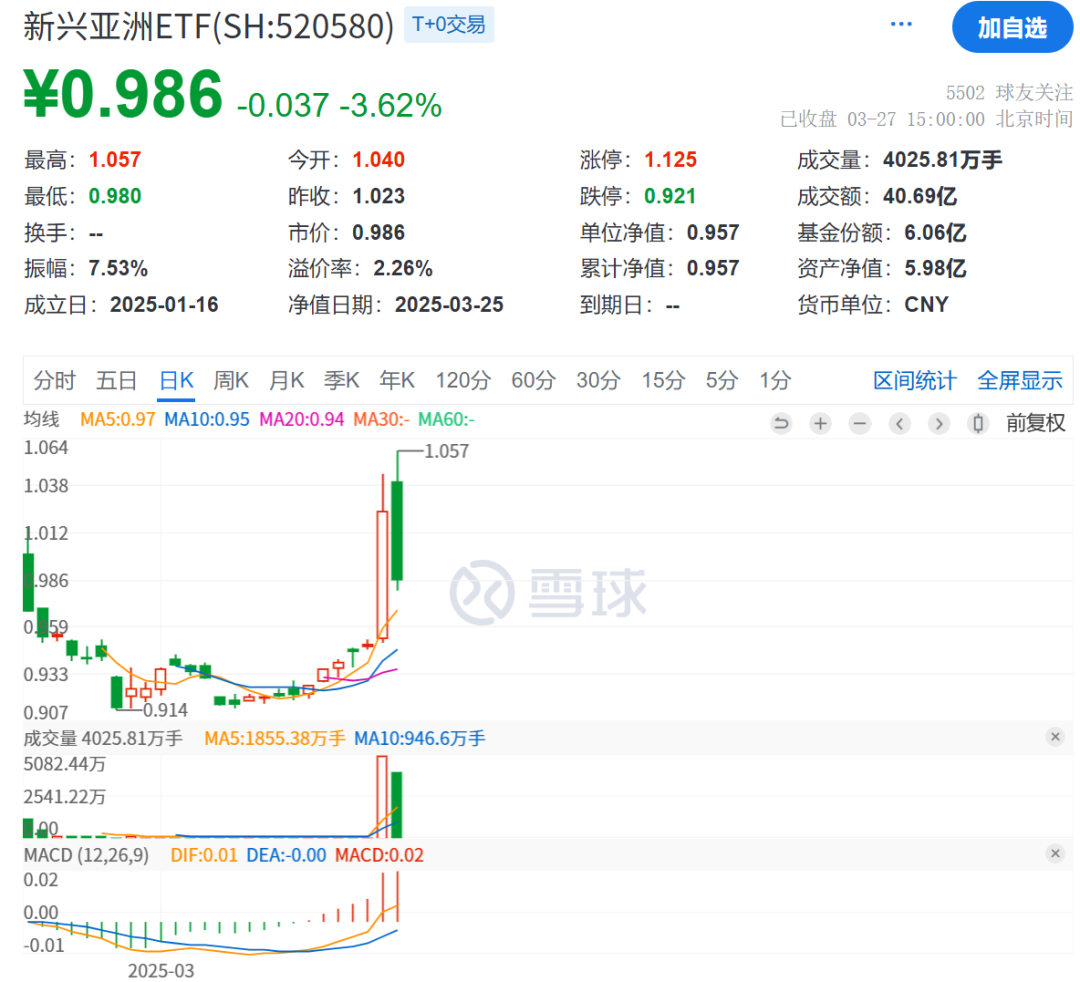Viewport: 1080px width, 982px height.
Task: Switch to the 5分 interval tab
Action: click(x=722, y=380)
